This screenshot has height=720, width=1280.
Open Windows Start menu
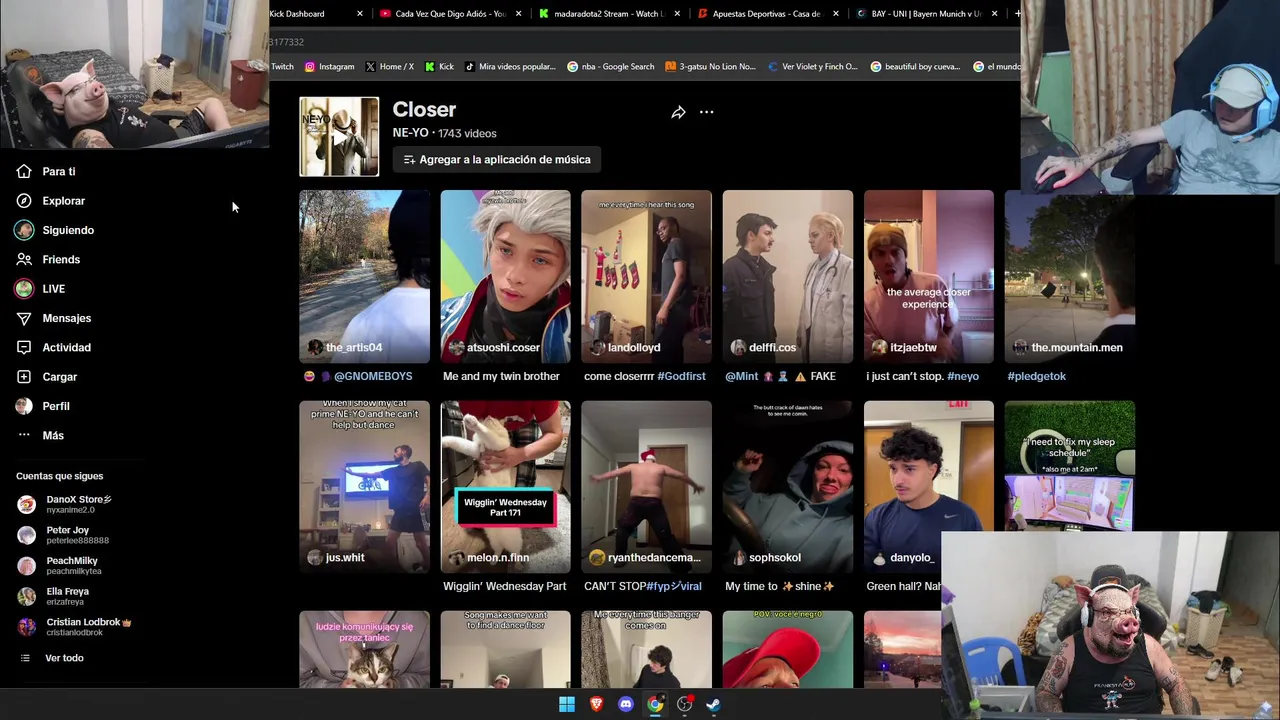click(x=567, y=704)
